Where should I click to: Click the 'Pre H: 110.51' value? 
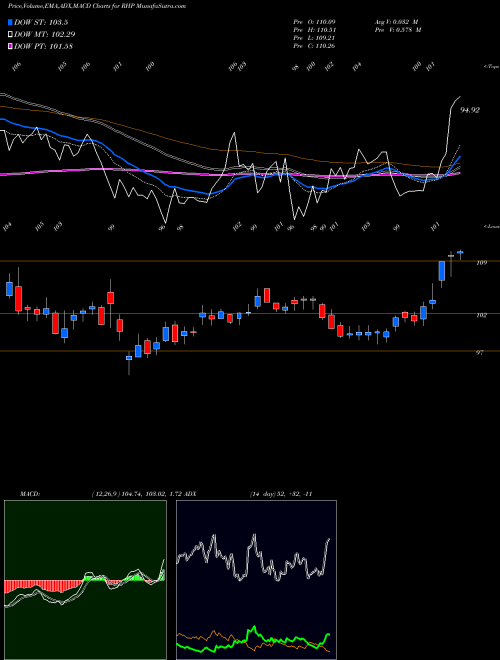(x=314, y=30)
